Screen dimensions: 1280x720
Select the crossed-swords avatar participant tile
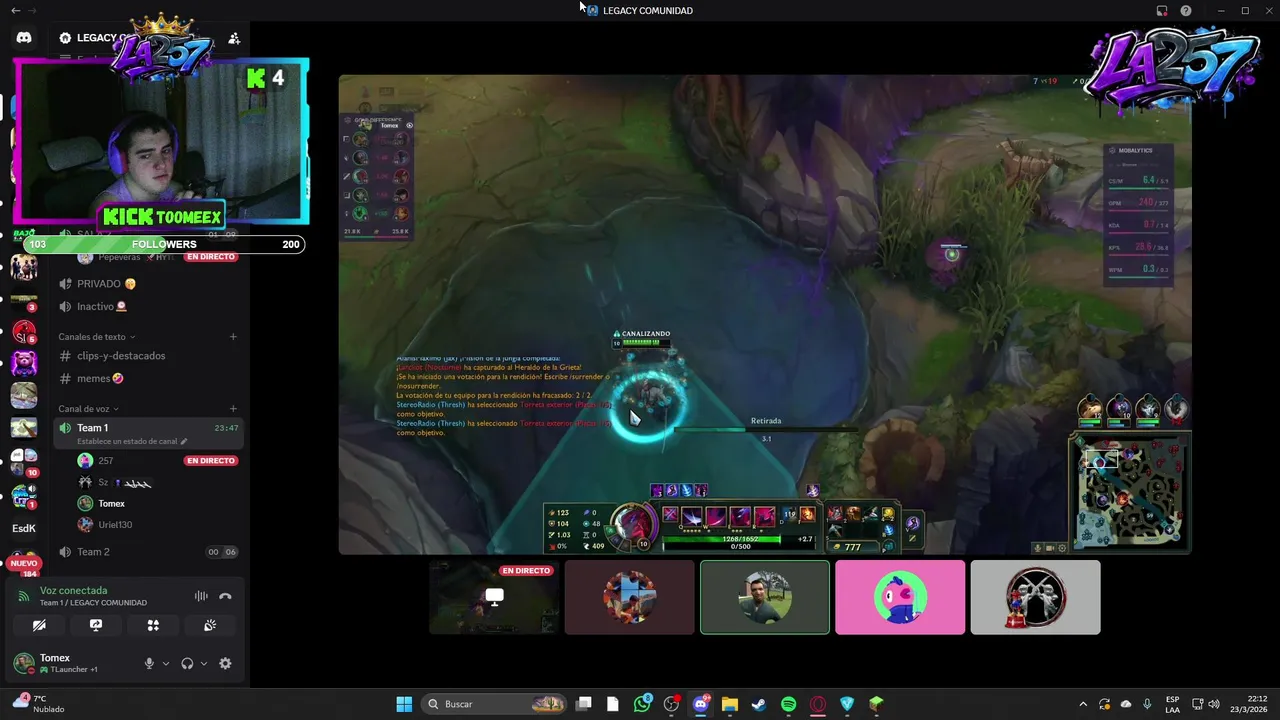pos(1035,597)
